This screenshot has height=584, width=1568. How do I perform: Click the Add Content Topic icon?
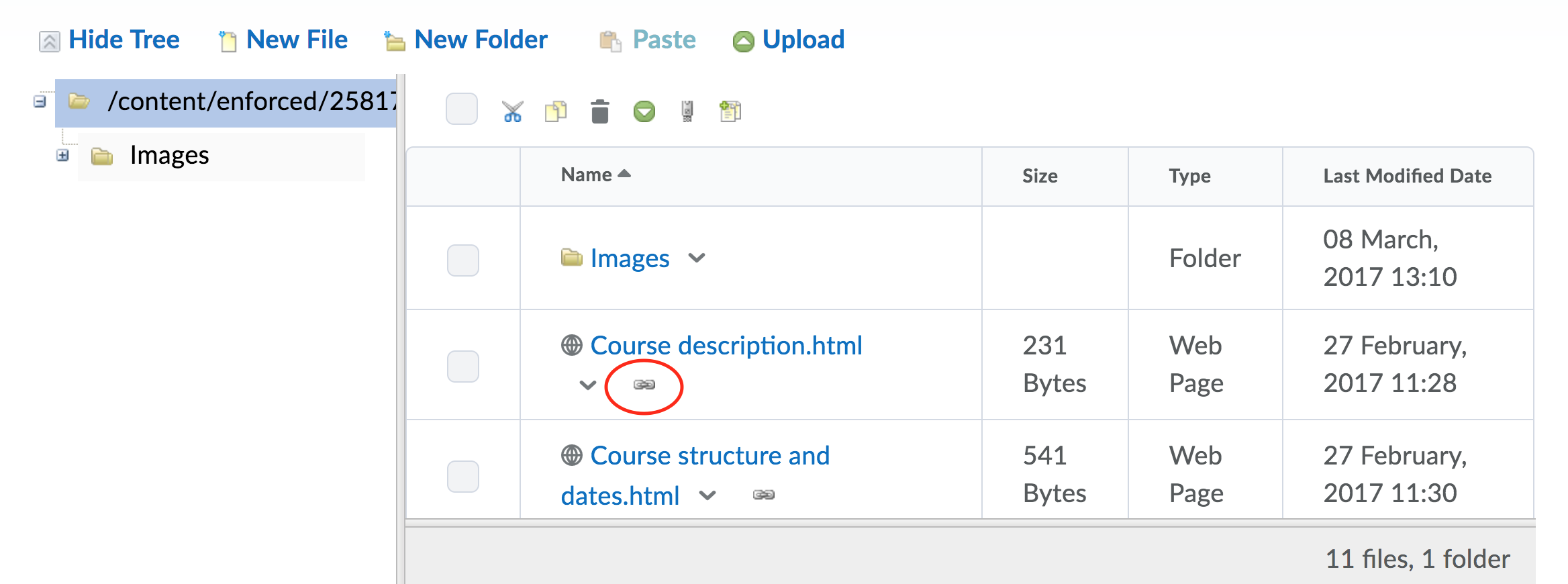click(730, 111)
